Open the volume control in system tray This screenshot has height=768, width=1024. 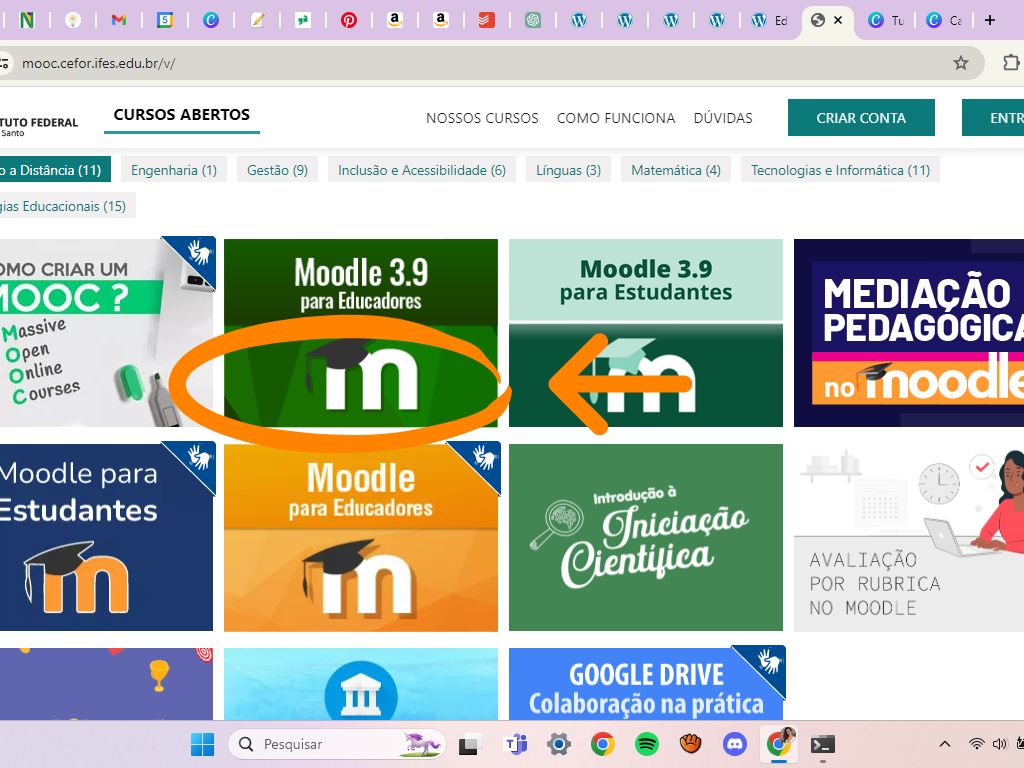point(999,744)
